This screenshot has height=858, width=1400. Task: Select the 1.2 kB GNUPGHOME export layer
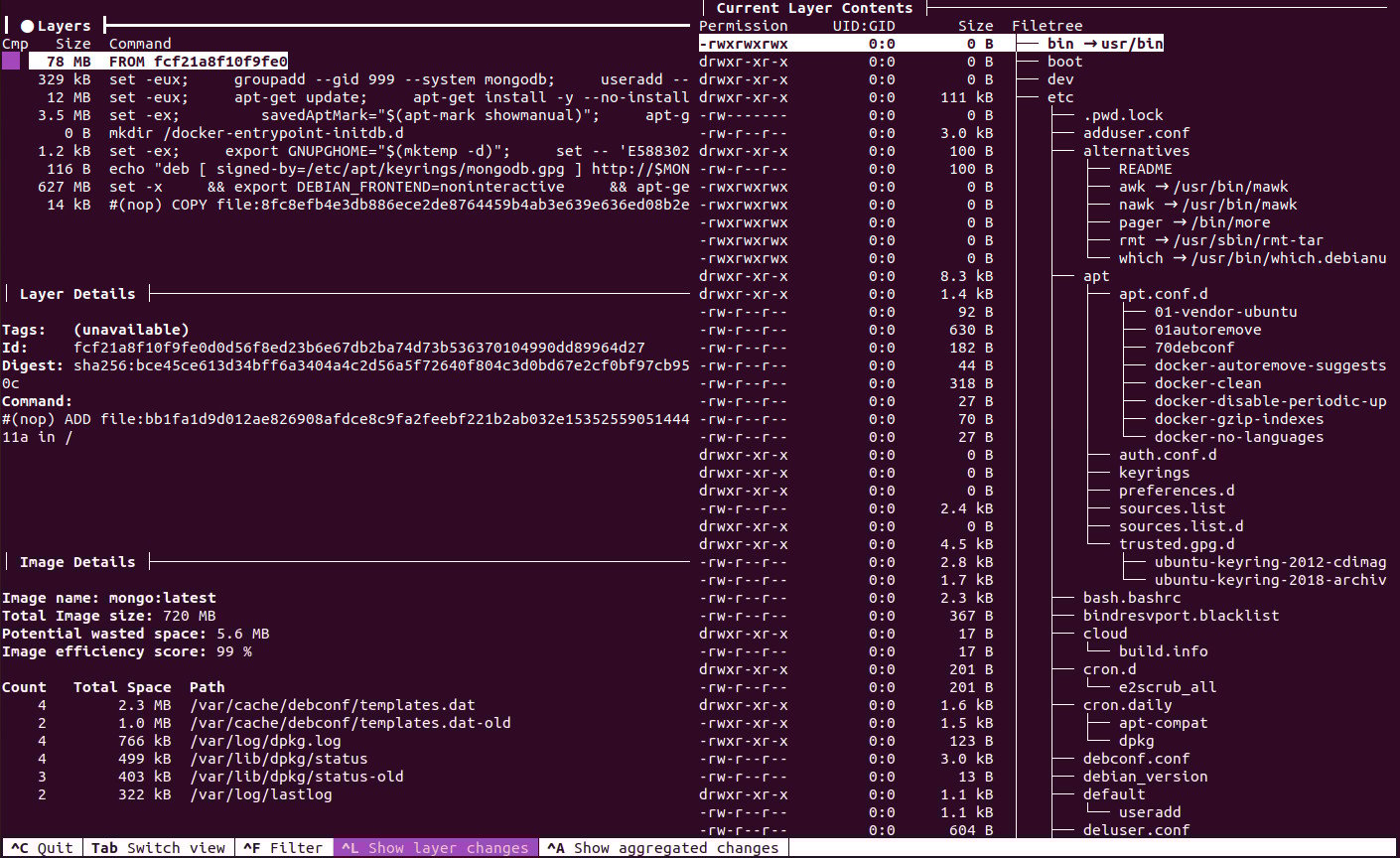pyautogui.click(x=362, y=151)
